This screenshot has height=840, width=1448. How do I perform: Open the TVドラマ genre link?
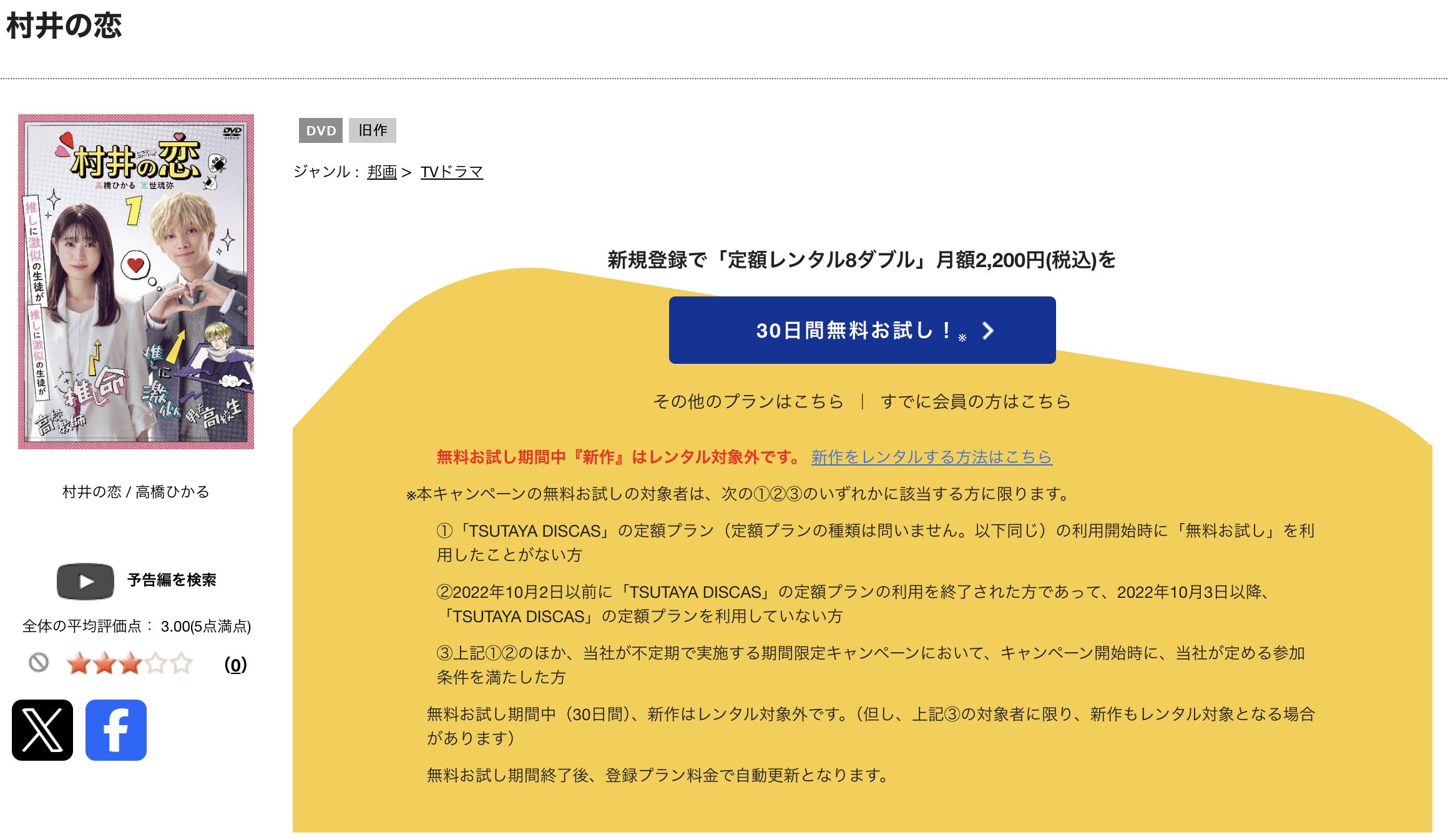tap(452, 172)
